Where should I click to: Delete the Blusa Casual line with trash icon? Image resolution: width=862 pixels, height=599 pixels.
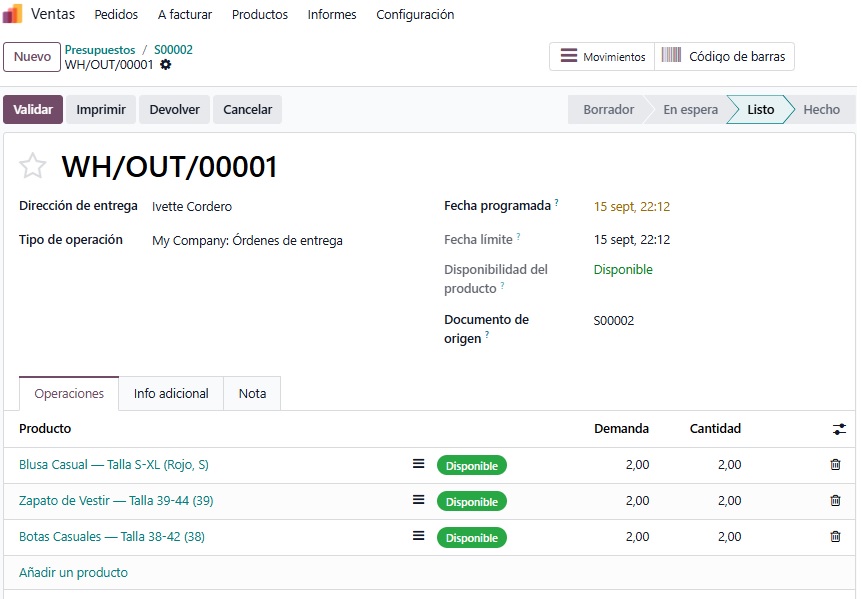point(835,464)
